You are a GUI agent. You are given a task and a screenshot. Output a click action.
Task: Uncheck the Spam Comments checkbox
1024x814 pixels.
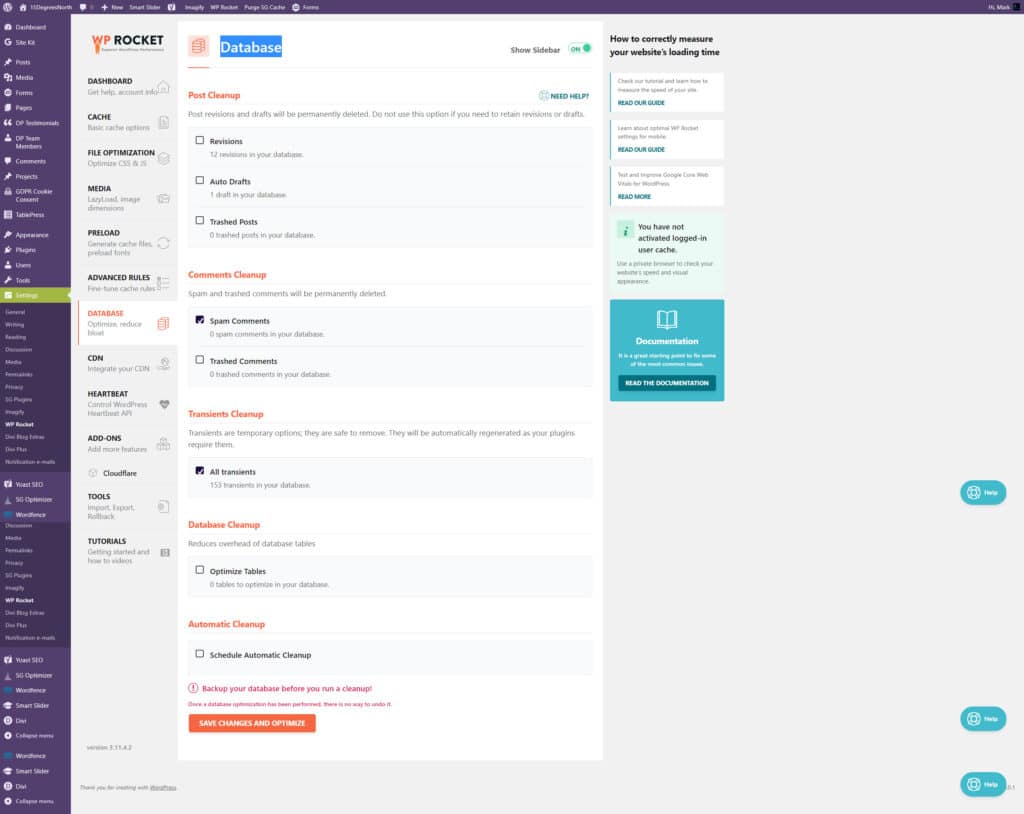tap(200, 320)
